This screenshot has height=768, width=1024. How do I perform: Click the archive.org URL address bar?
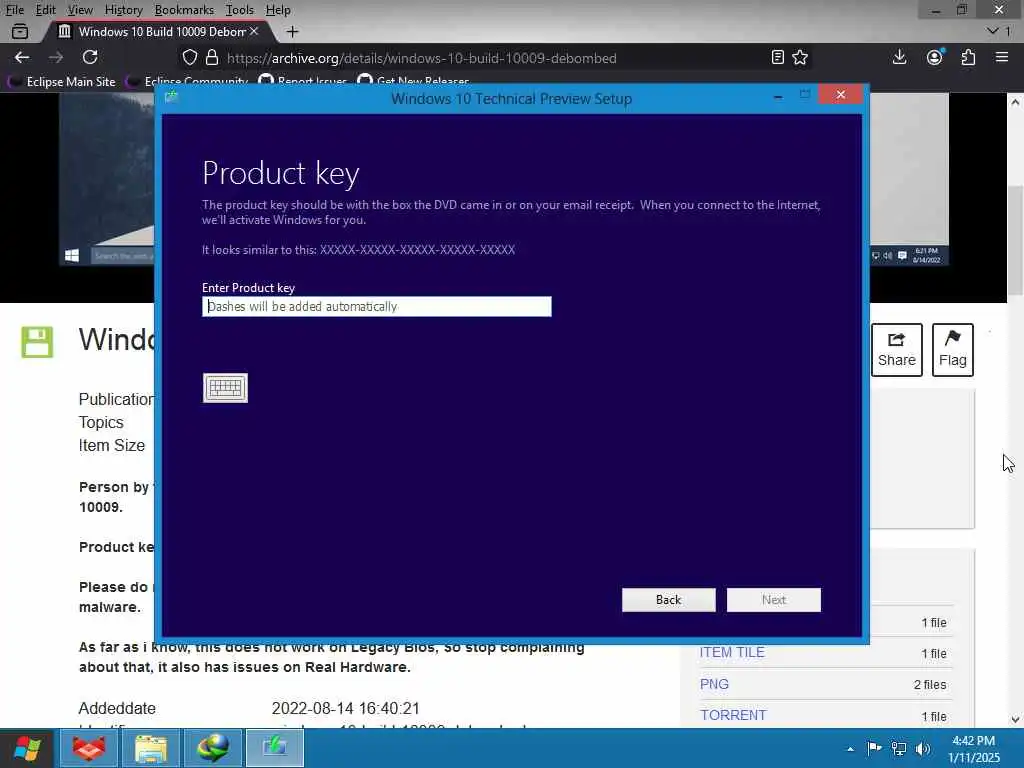pyautogui.click(x=421, y=58)
